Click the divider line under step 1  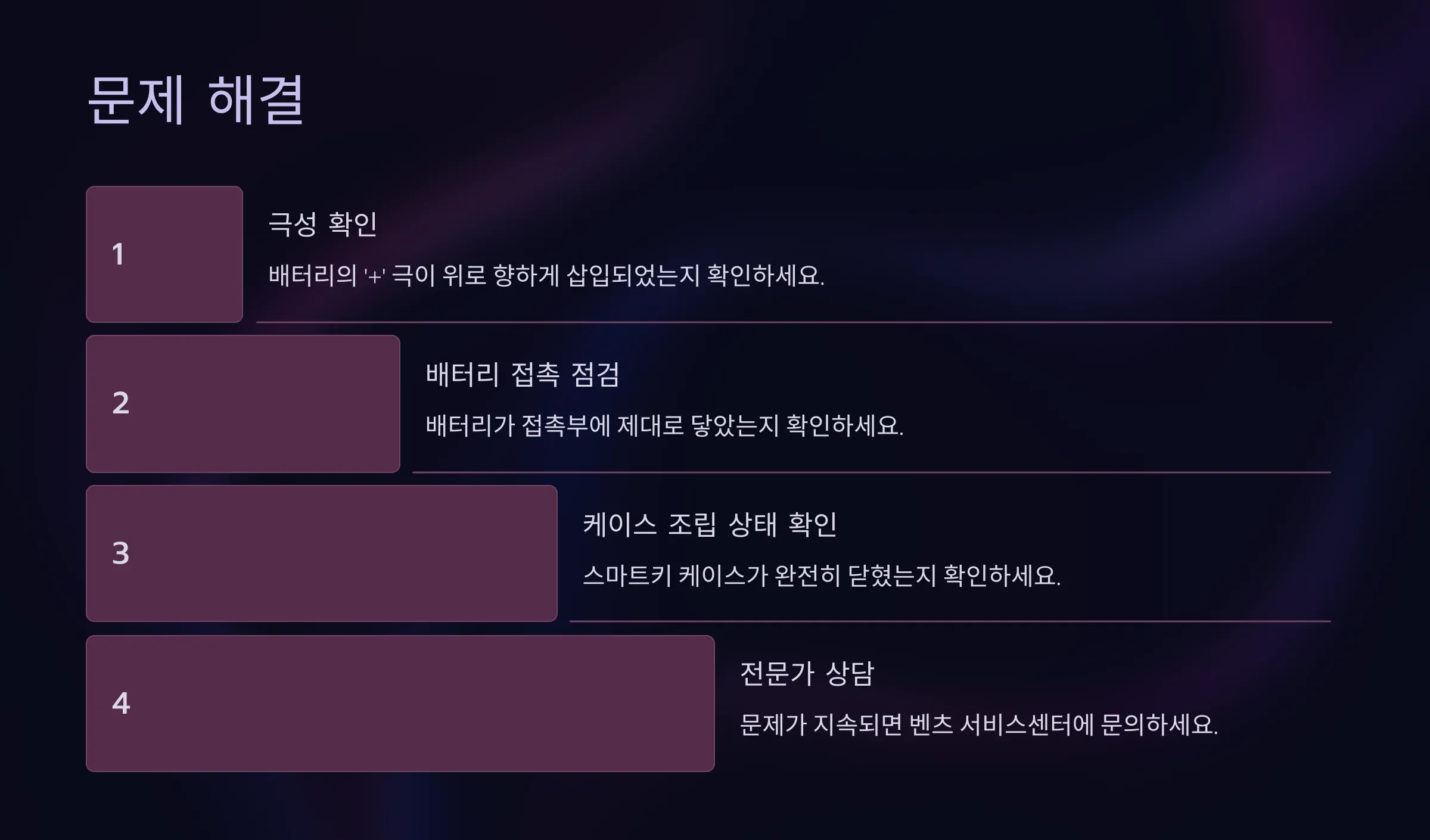click(794, 322)
